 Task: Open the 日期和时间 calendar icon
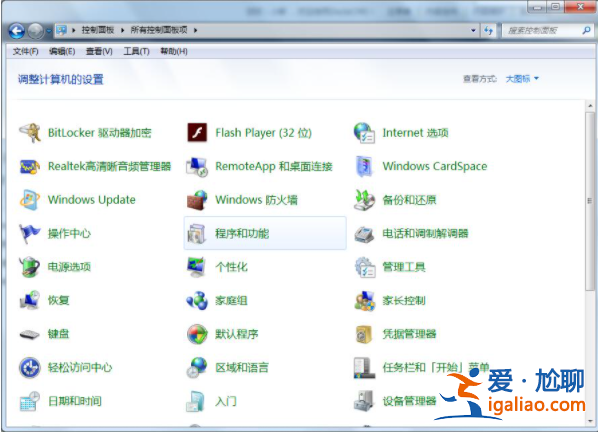(x=30, y=401)
